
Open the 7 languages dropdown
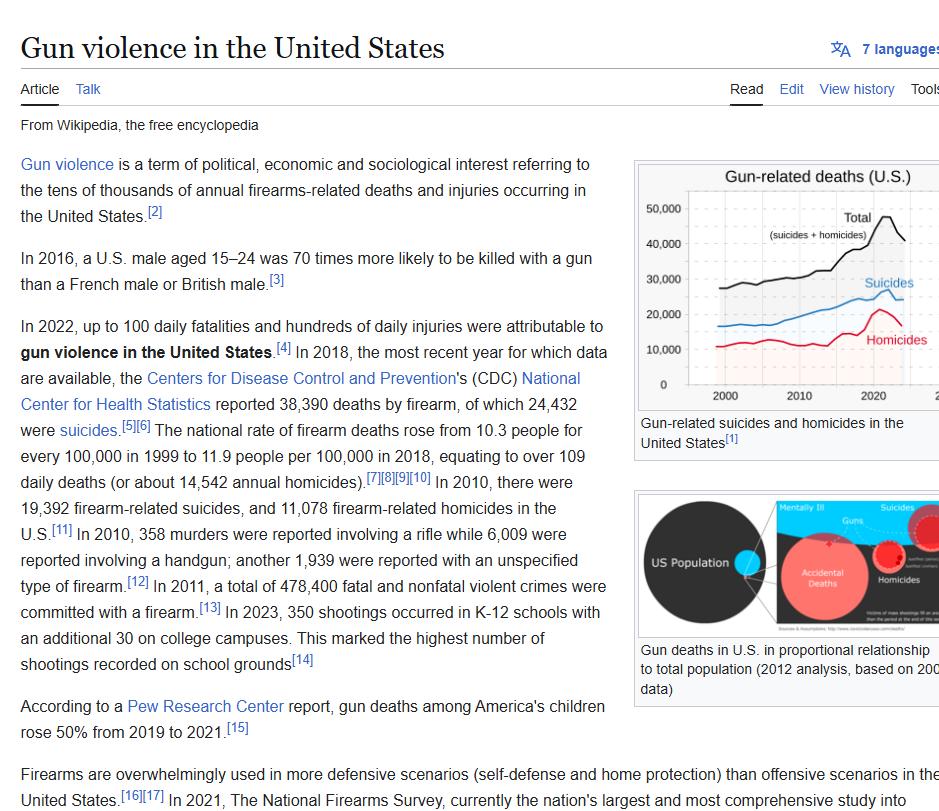pos(899,49)
